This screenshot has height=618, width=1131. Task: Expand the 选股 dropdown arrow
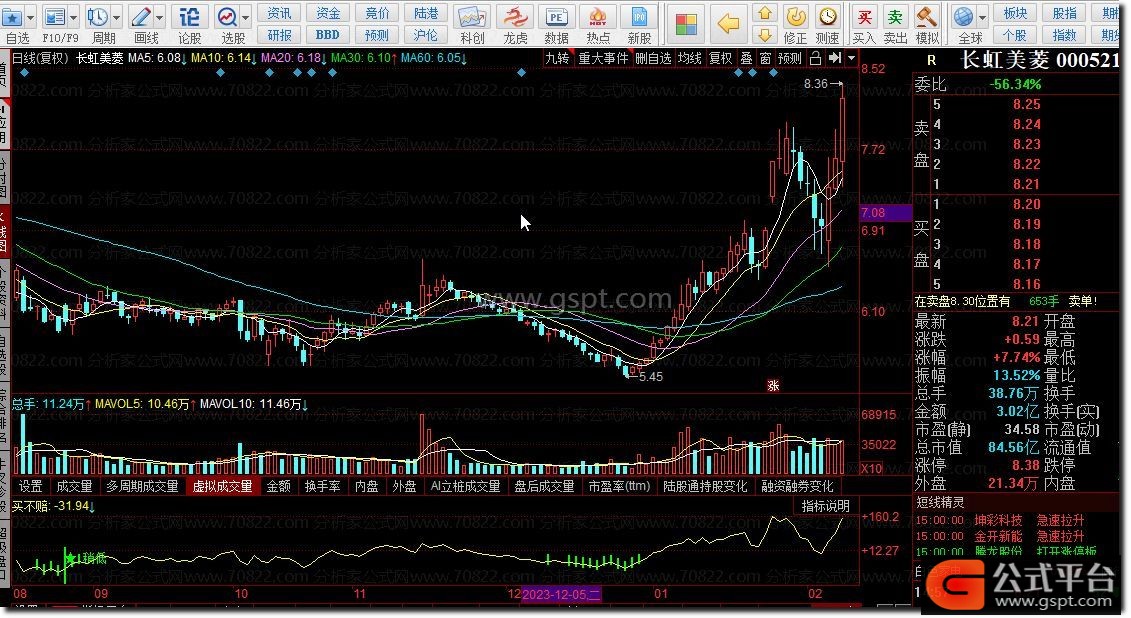pos(246,17)
